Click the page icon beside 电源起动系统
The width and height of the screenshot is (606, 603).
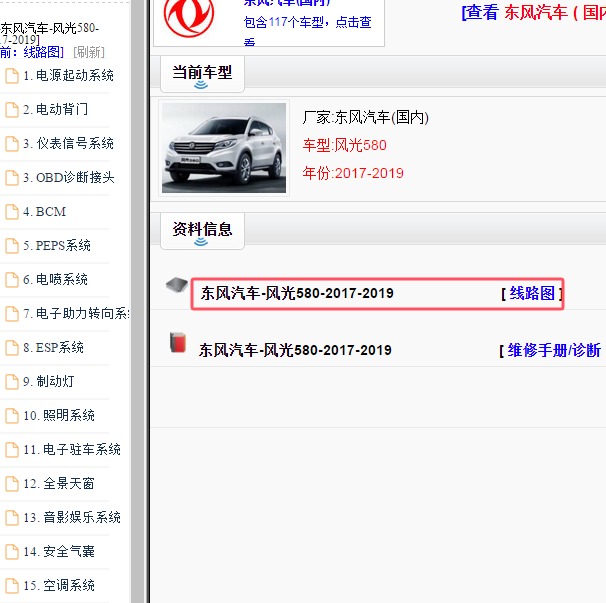[12, 75]
